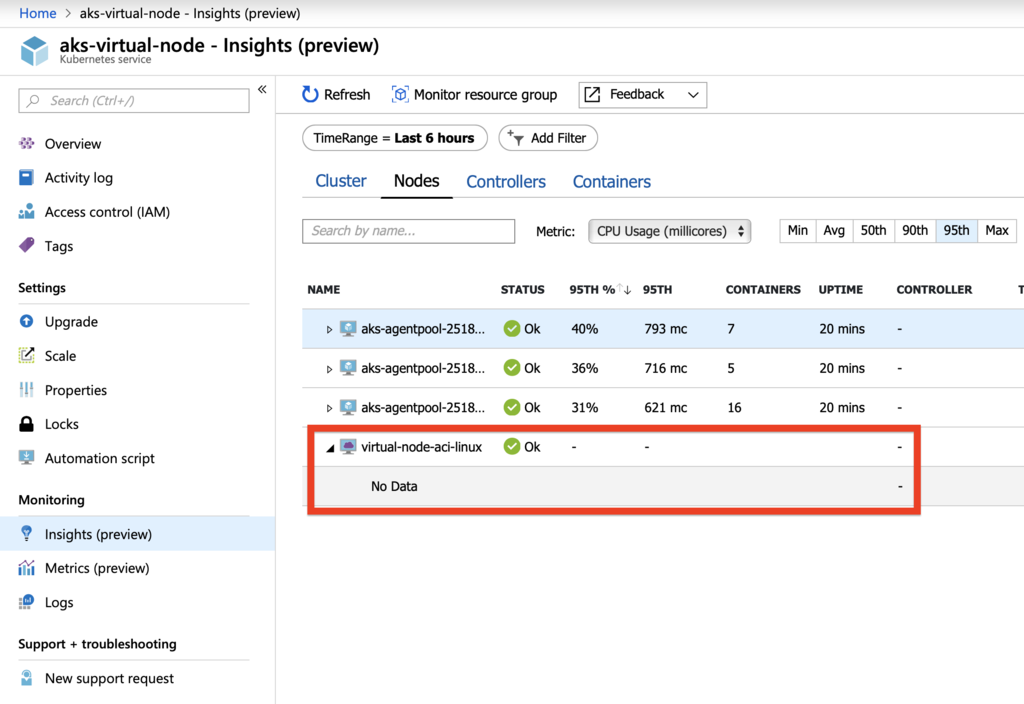Click the Refresh icon in toolbar
Viewport: 1024px width, 704px height.
coord(311,94)
